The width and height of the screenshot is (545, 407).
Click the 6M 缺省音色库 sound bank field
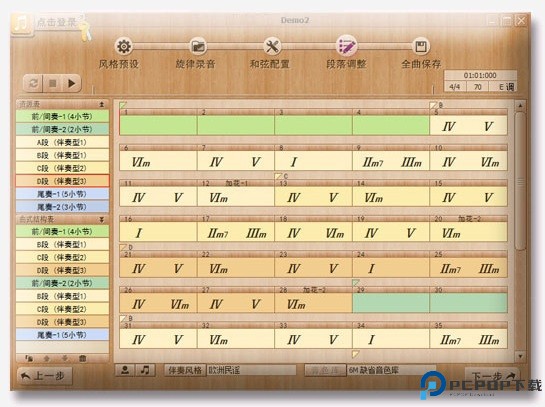(x=391, y=370)
